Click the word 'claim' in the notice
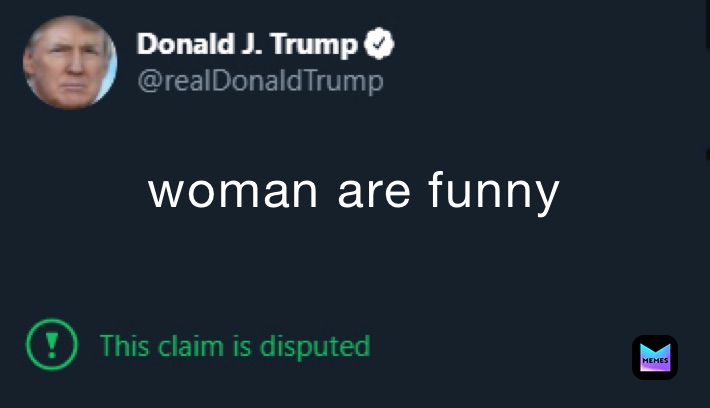This screenshot has height=408, width=710. coord(189,346)
